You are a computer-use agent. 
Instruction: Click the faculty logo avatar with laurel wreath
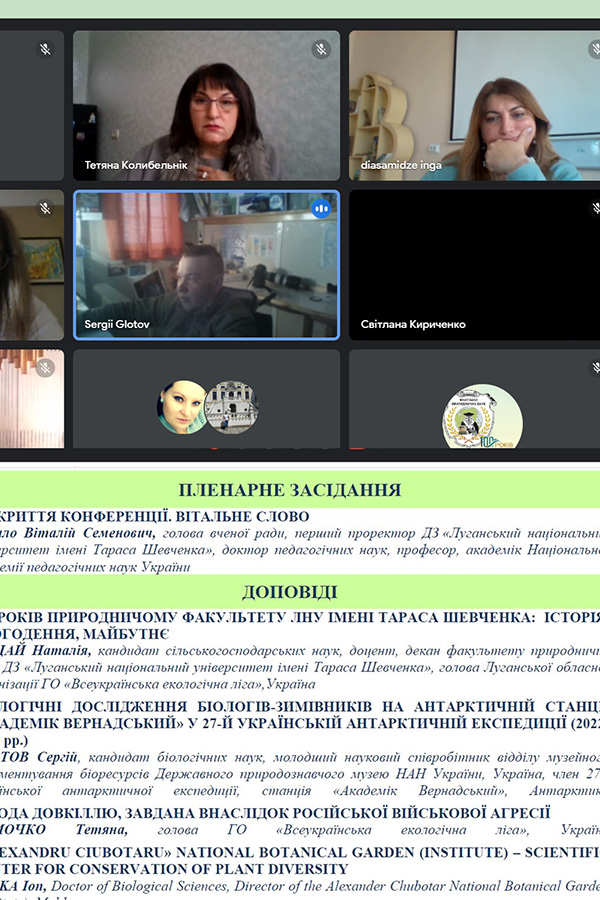[x=482, y=417]
